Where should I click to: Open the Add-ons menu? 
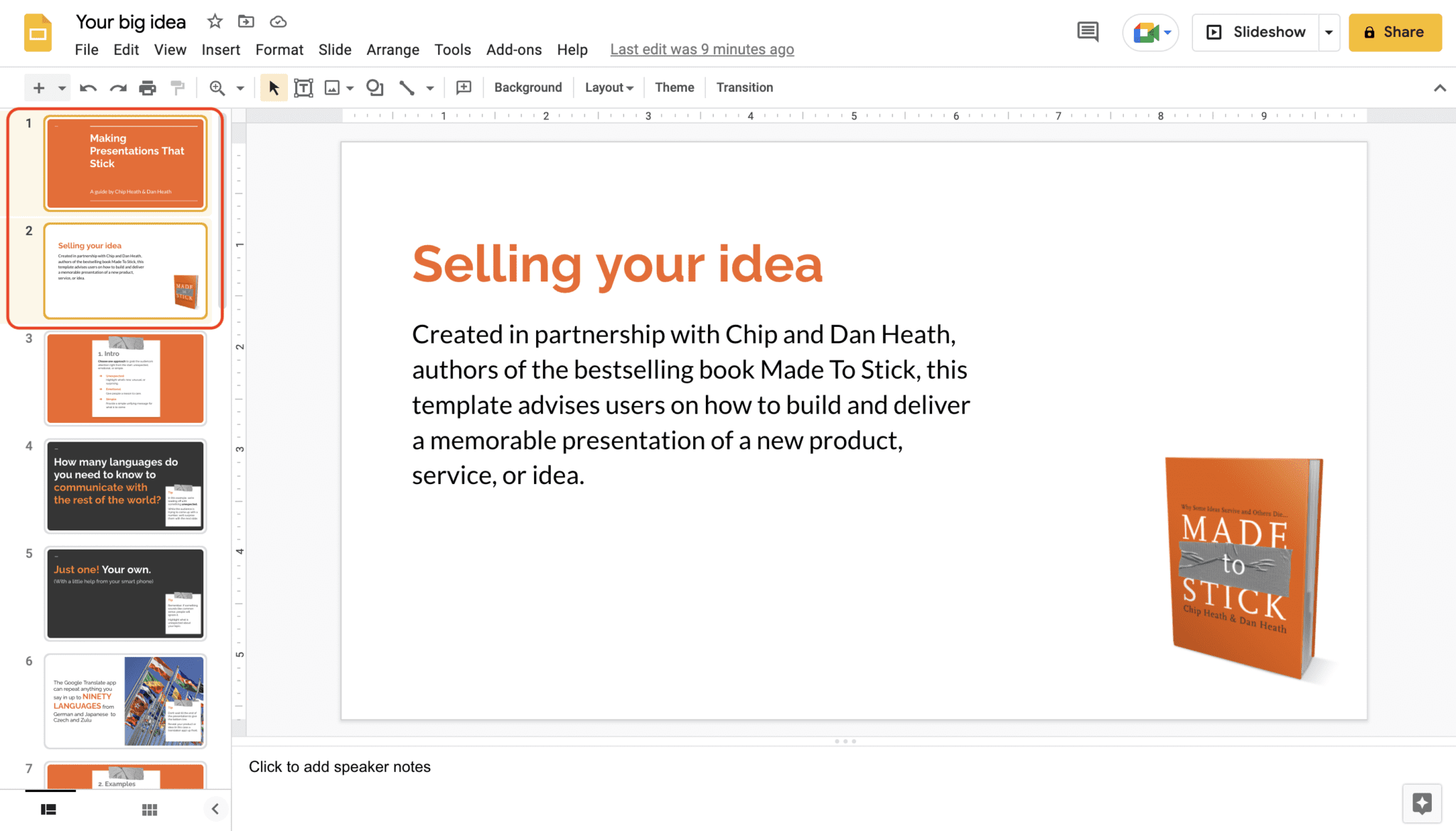[514, 50]
